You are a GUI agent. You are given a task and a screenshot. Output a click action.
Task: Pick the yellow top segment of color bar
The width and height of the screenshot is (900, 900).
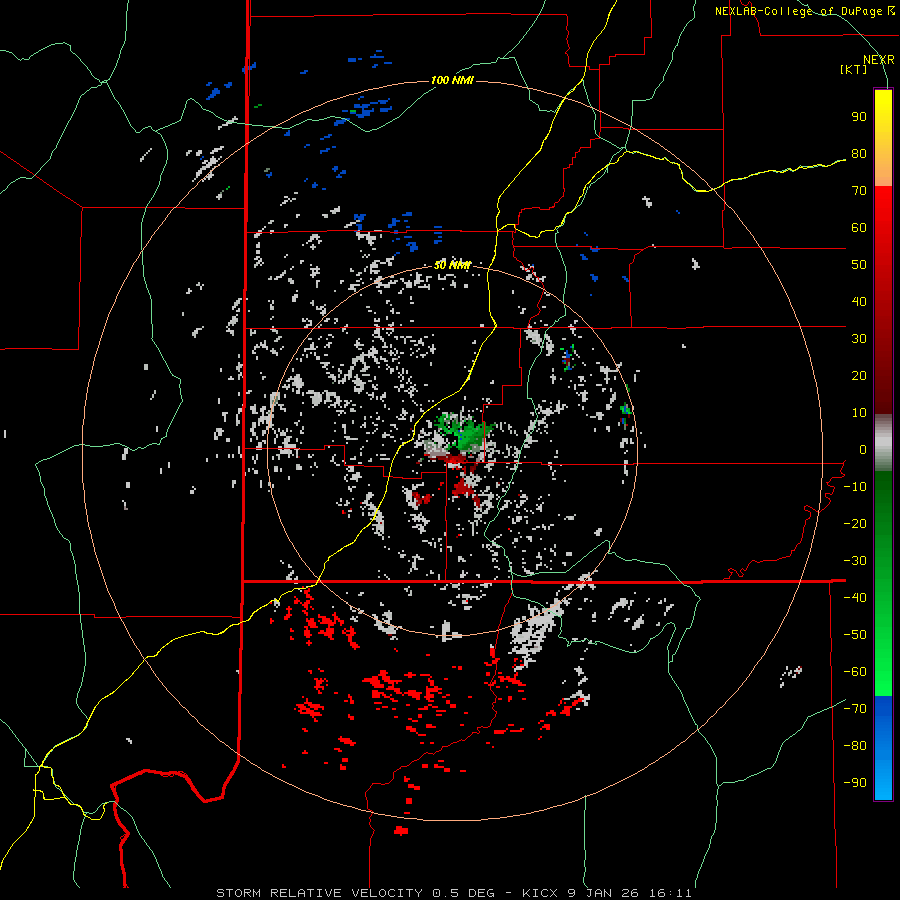click(883, 138)
